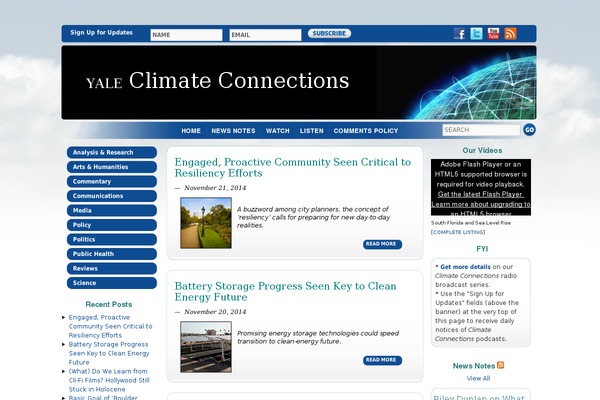Click the Get more details link
Image resolution: width=600 pixels, height=400 pixels.
click(465, 267)
